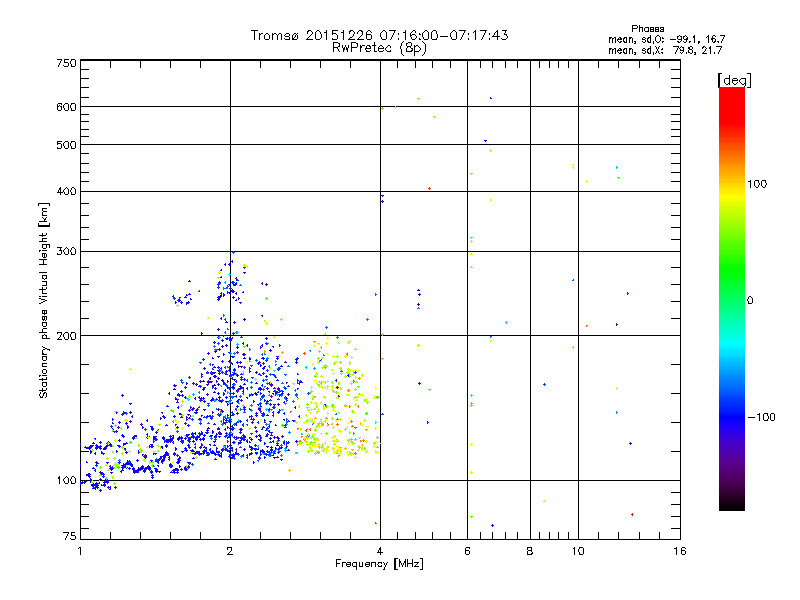This screenshot has width=800, height=600.
Task: Select the 'RwPretec (8p)' subtitle text
Action: tap(379, 48)
